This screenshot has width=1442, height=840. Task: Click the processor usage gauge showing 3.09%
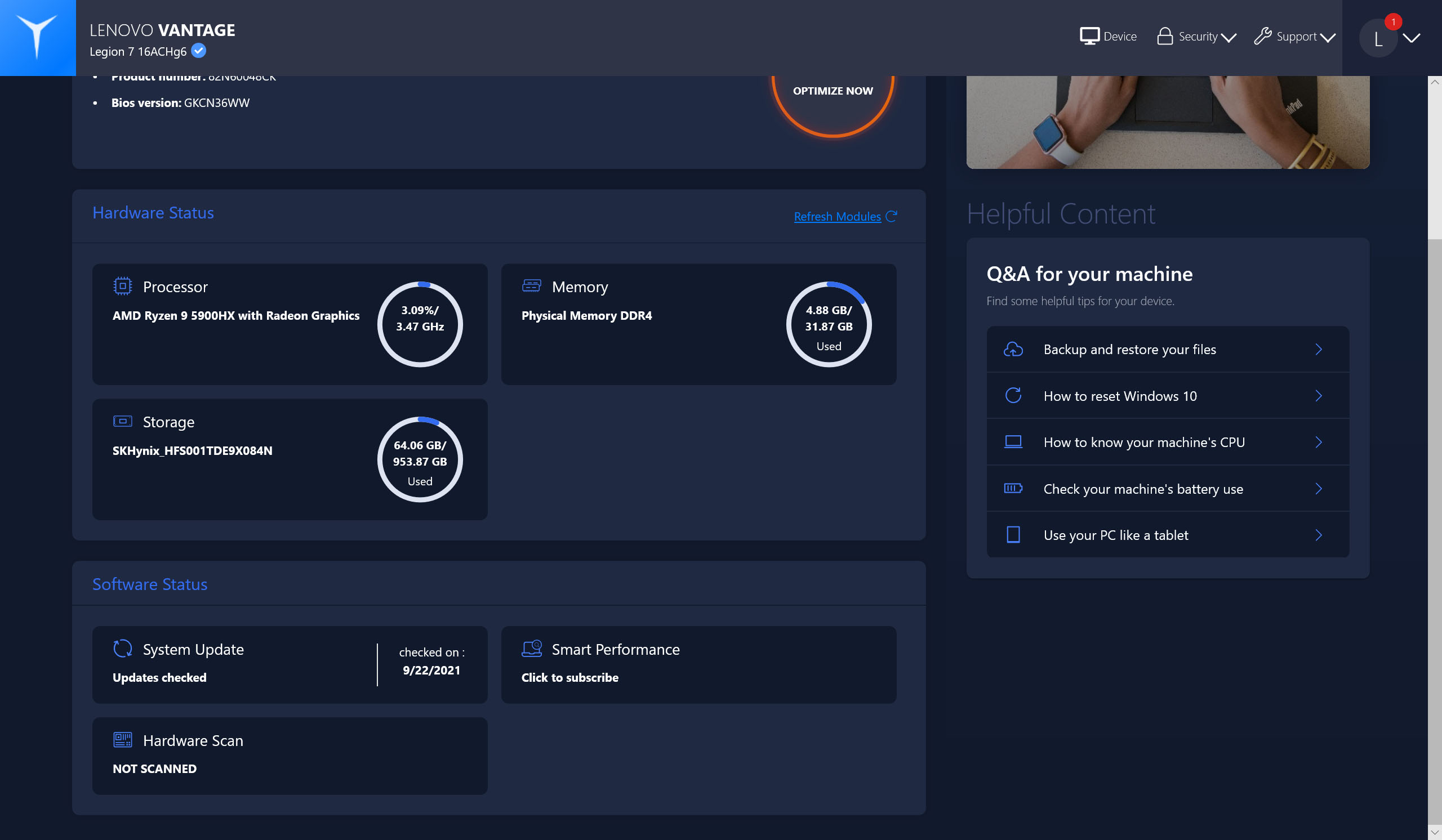pyautogui.click(x=420, y=324)
